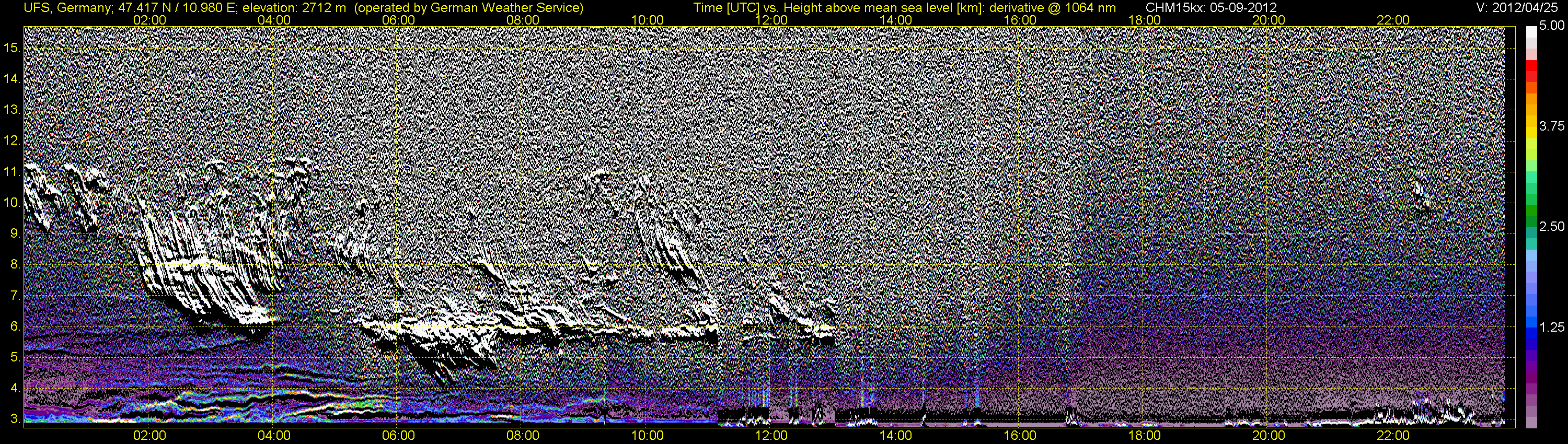Click the 16:00 label on the top axis
The image size is (1568, 444).
click(1020, 20)
